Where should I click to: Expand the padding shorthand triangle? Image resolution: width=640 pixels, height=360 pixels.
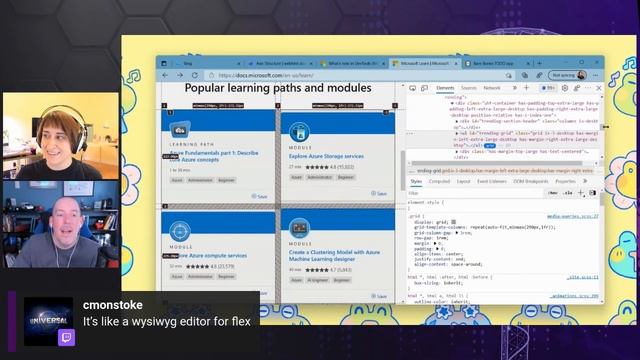pos(437,249)
